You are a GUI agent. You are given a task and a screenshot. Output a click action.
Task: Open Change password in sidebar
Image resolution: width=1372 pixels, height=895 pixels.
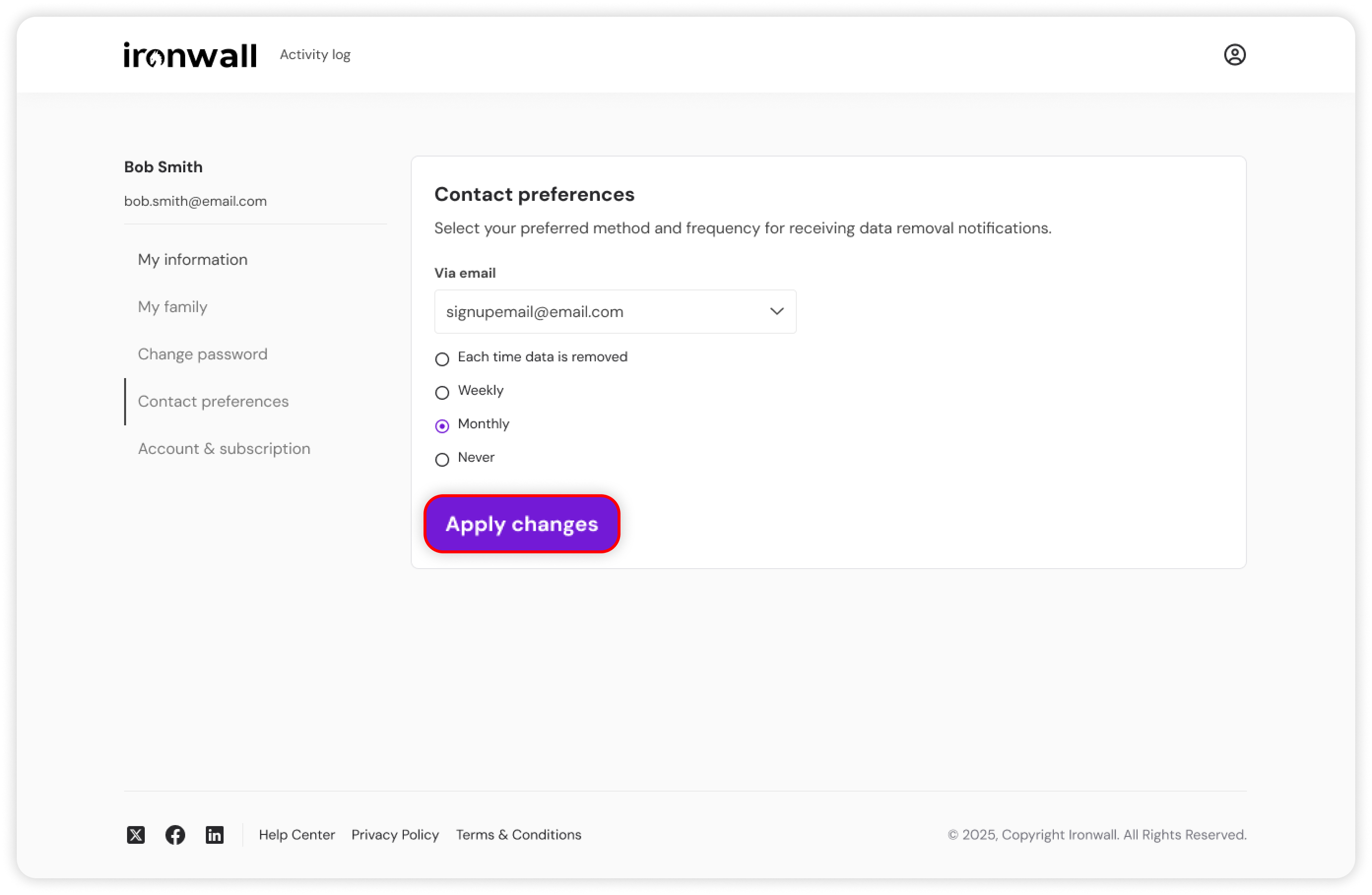[x=202, y=354]
